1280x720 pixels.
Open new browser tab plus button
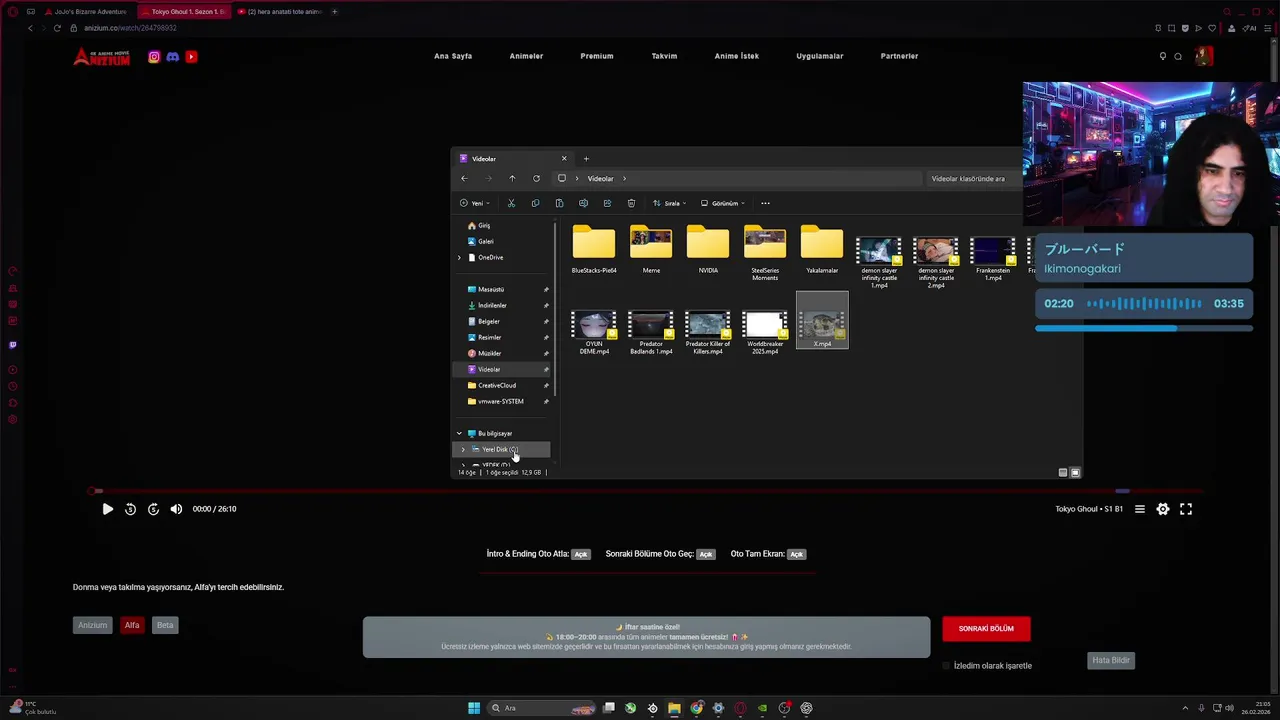click(x=334, y=12)
